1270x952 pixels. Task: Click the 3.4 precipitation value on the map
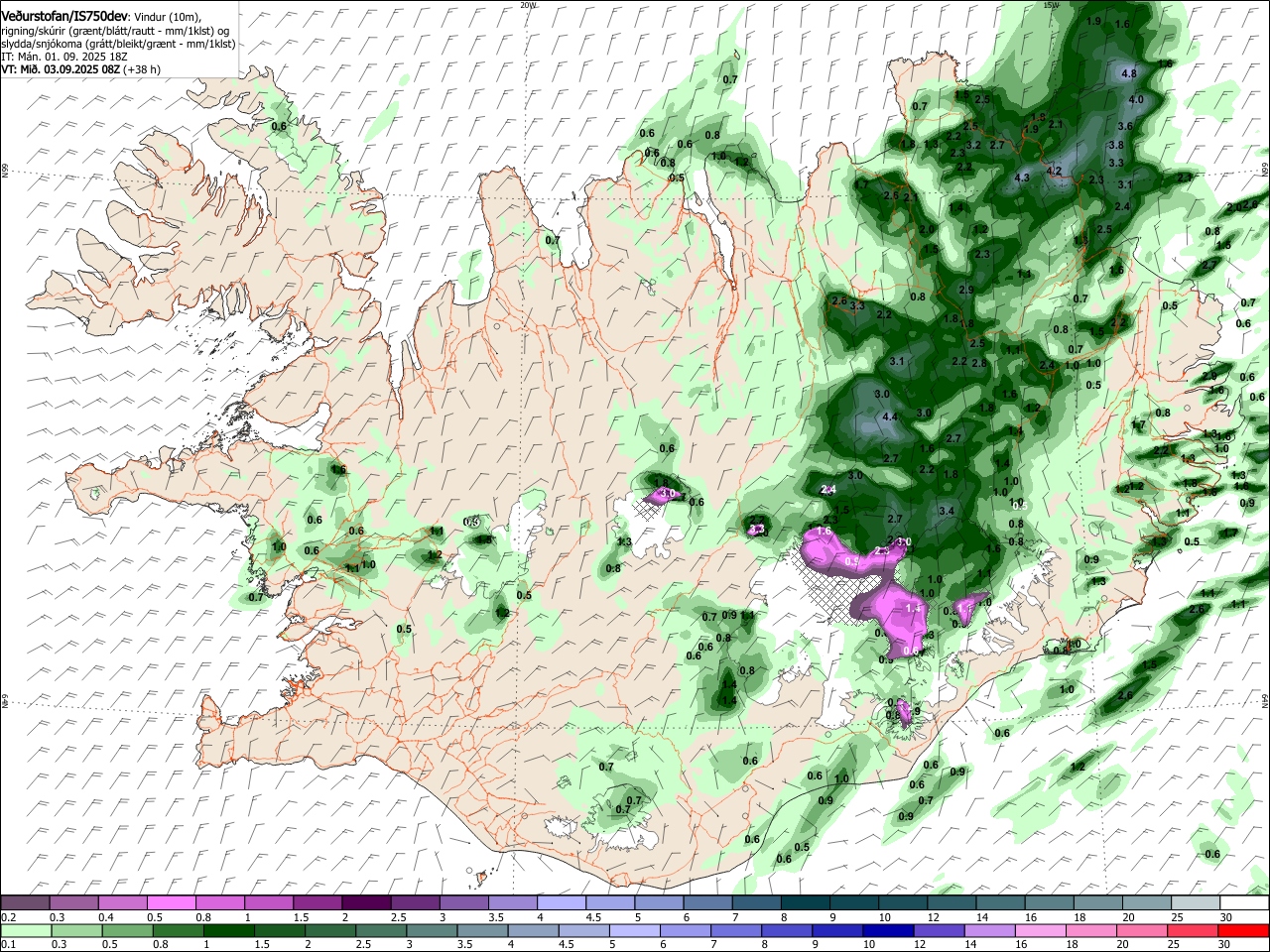[947, 512]
